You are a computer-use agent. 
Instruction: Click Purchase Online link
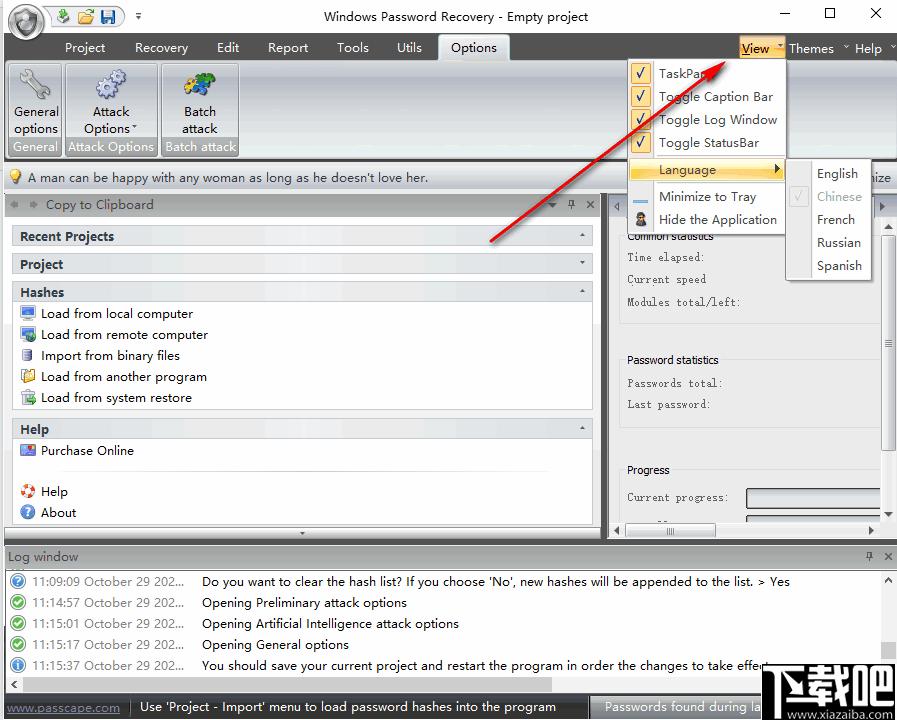click(87, 451)
